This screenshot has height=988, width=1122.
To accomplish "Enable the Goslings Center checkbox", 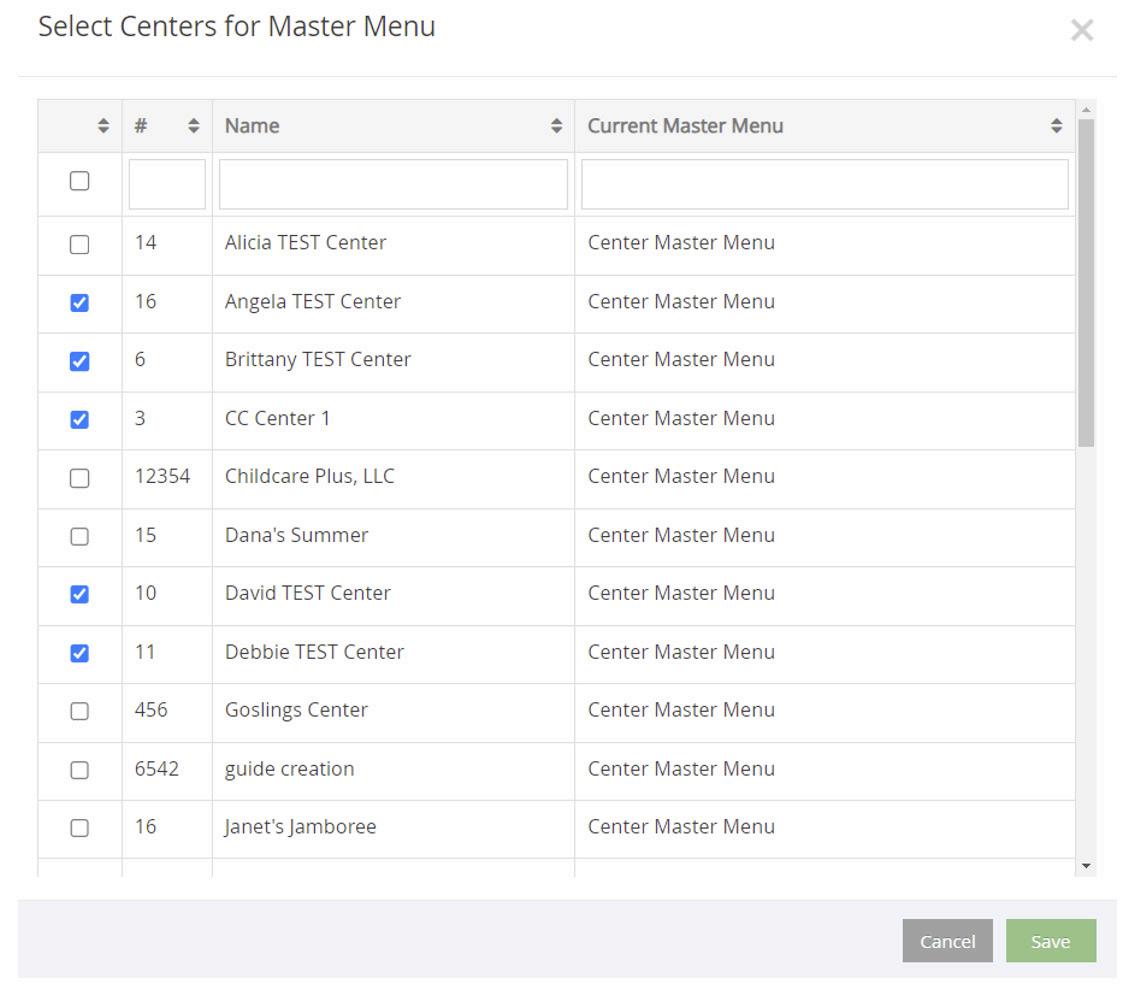I will tap(79, 711).
